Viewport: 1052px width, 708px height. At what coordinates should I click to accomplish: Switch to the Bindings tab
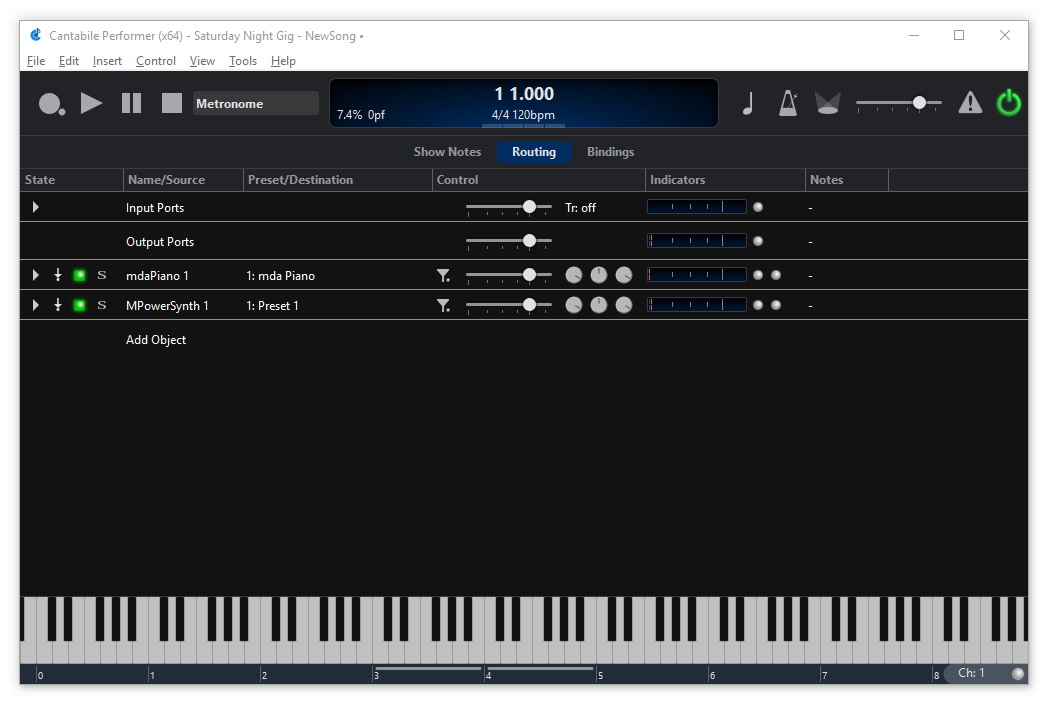611,152
